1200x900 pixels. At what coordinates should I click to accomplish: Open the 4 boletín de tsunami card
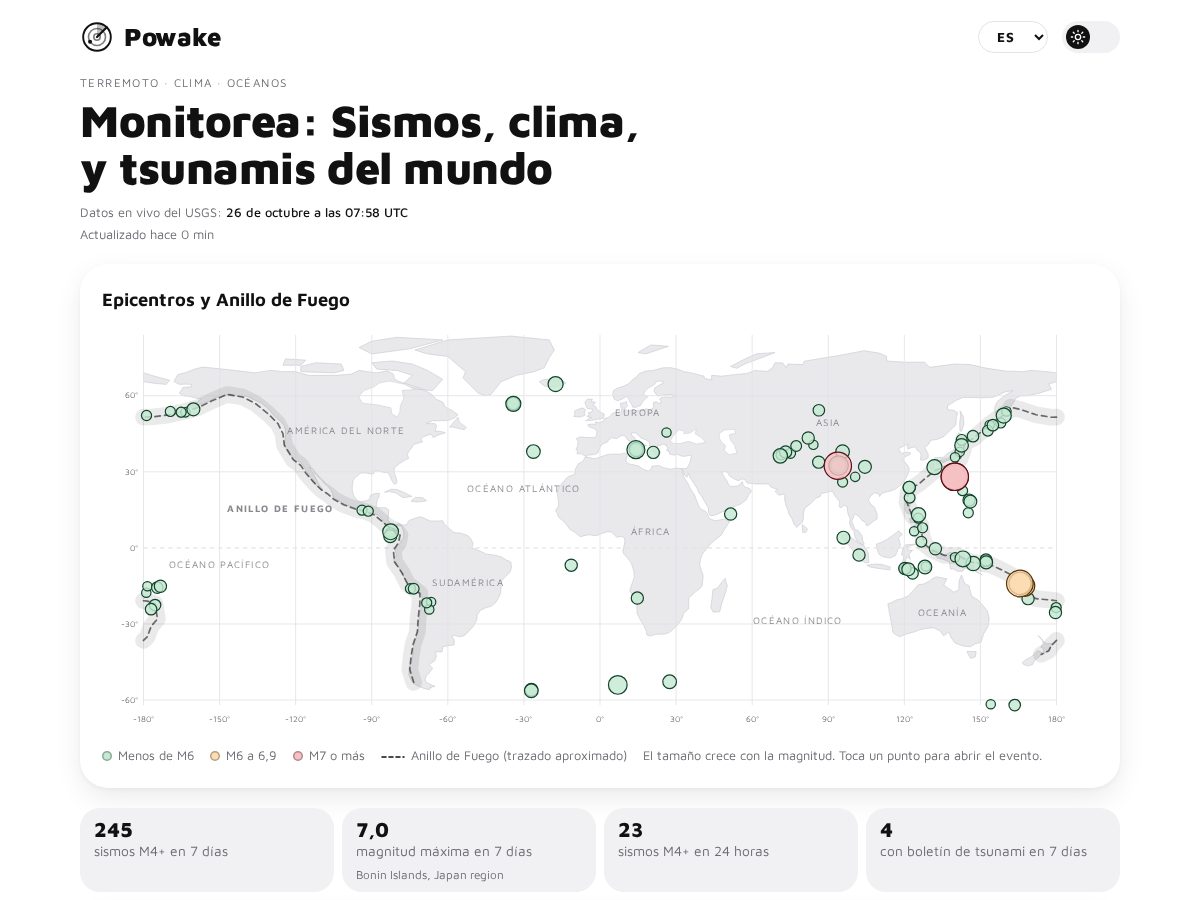(x=993, y=850)
